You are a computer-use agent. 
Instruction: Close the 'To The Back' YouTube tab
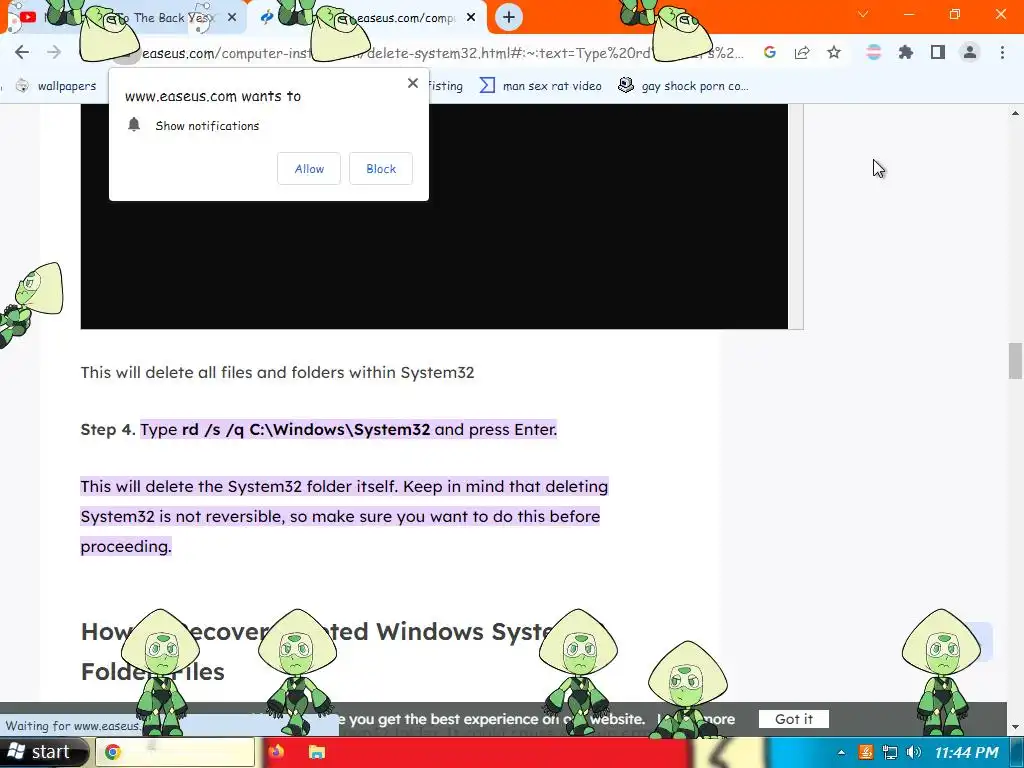(232, 17)
